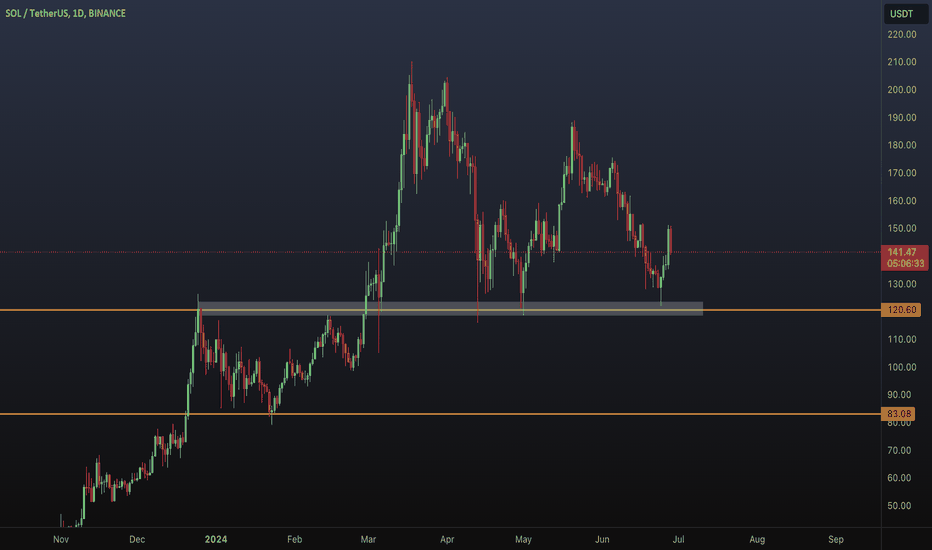Screen dimensions: 932x550
Task: Click the Jun label on time axis
Action: point(602,540)
